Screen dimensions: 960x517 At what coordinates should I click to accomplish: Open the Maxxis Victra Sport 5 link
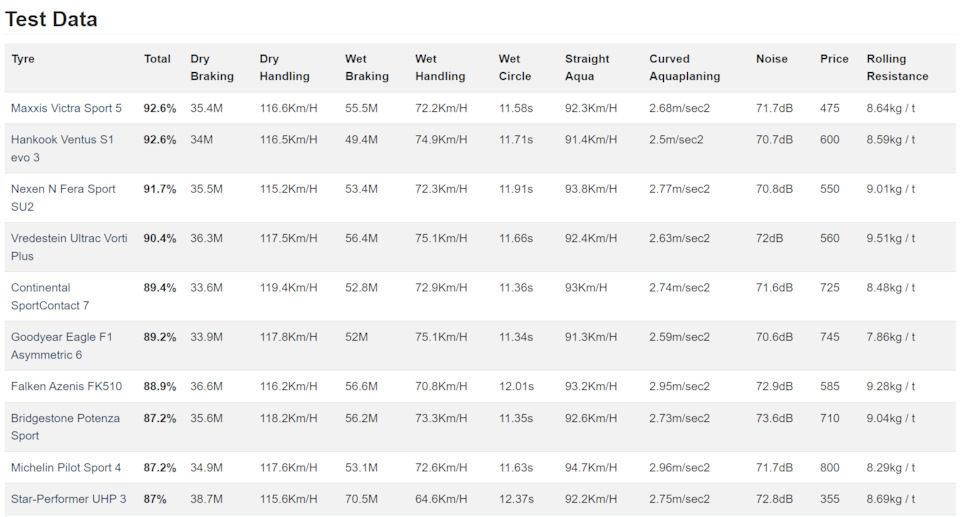click(x=66, y=108)
